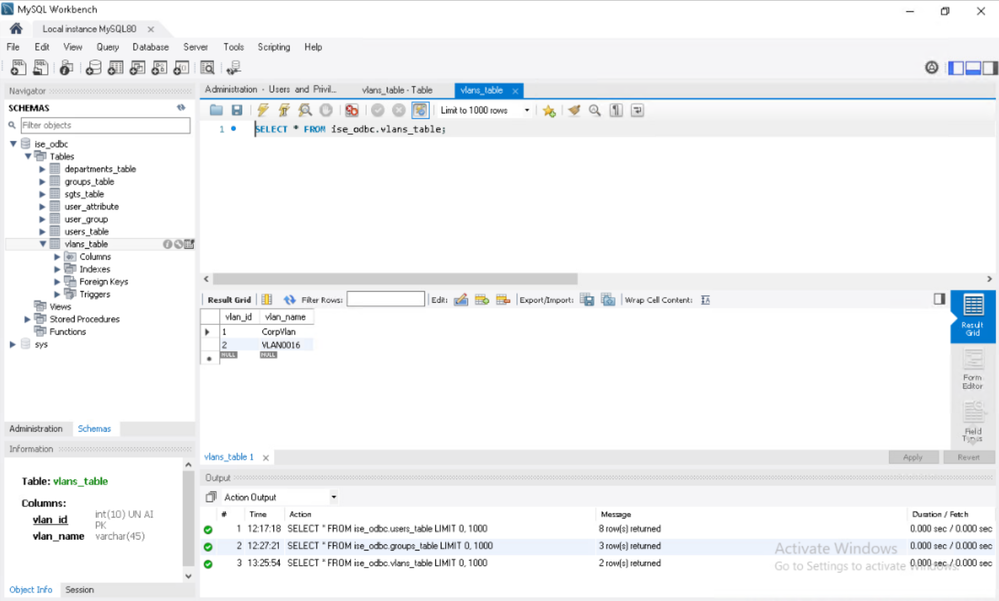Open find panel magnifier in editor toolbar
Screen dimensions: 999x601
click(x=595, y=110)
